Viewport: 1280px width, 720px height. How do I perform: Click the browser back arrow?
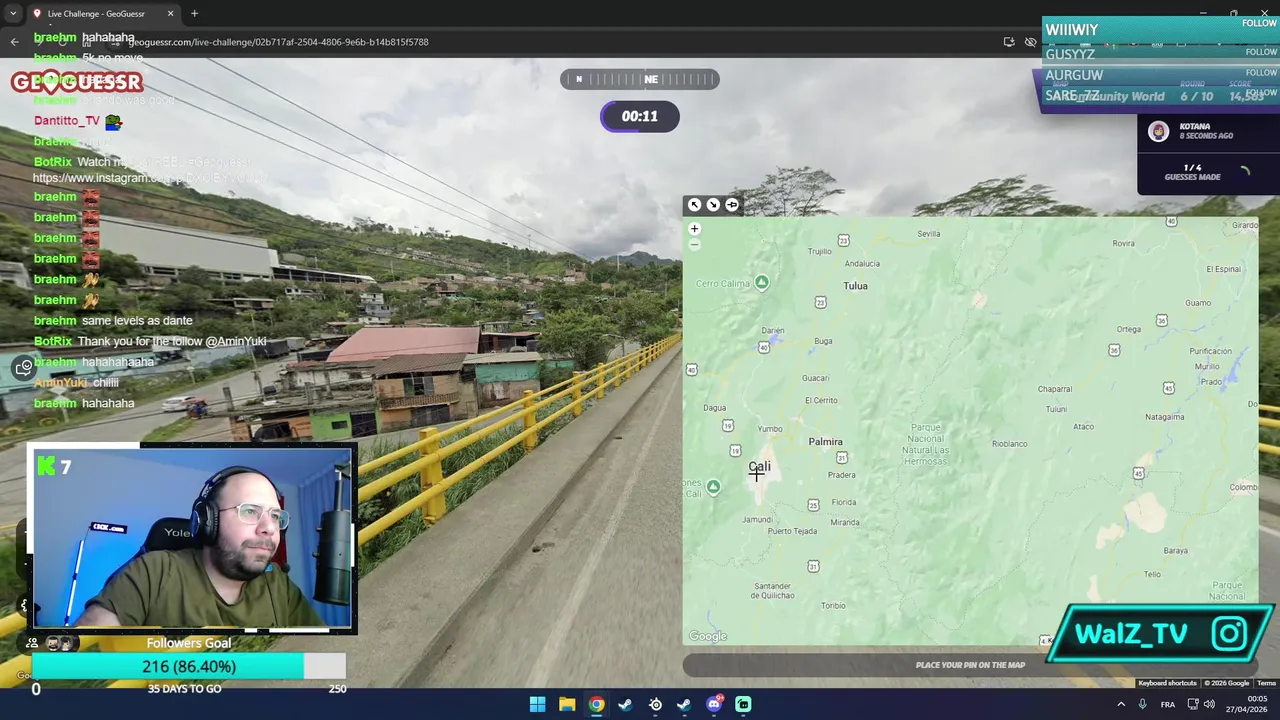pyautogui.click(x=14, y=42)
